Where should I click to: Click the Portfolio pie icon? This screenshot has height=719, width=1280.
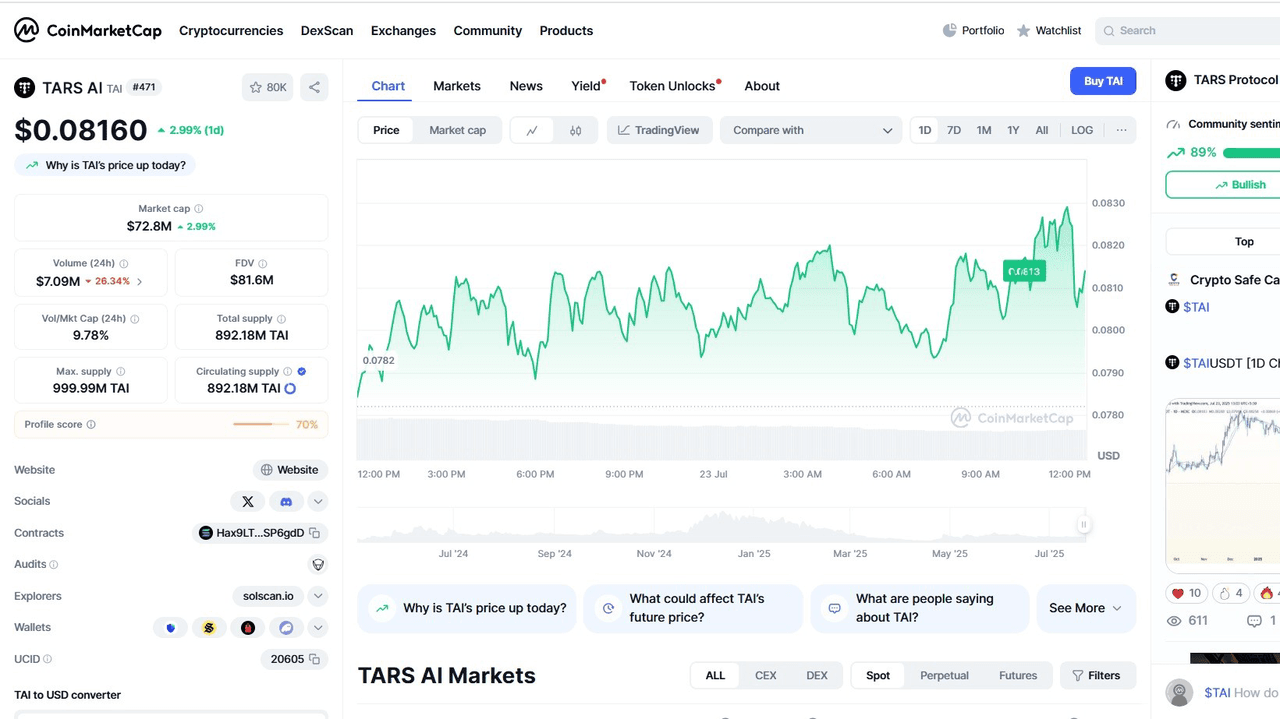[949, 30]
